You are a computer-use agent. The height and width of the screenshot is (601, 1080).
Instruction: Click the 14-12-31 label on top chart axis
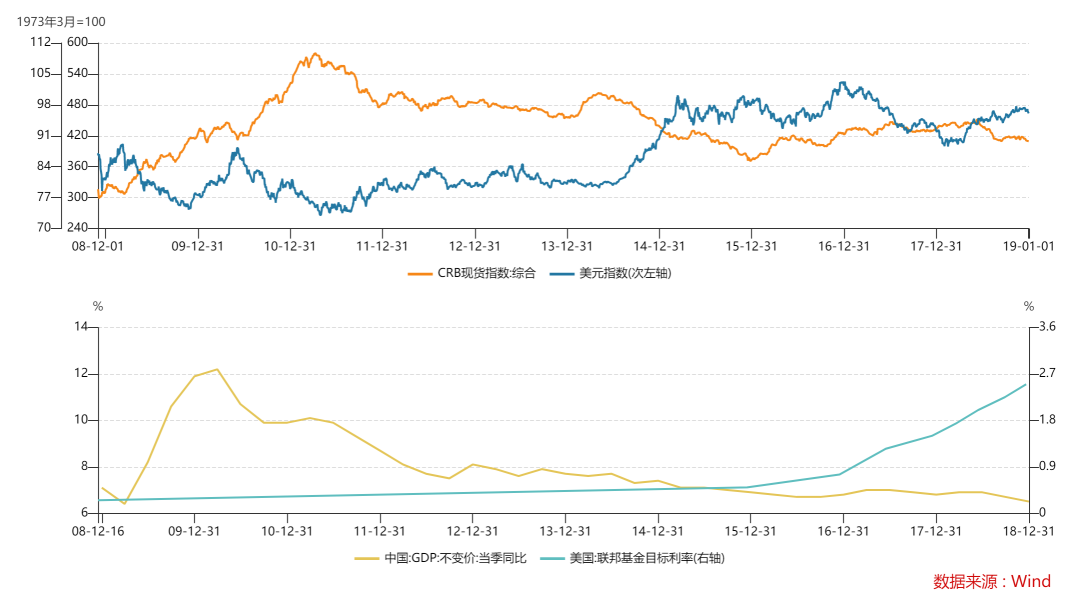(659, 245)
